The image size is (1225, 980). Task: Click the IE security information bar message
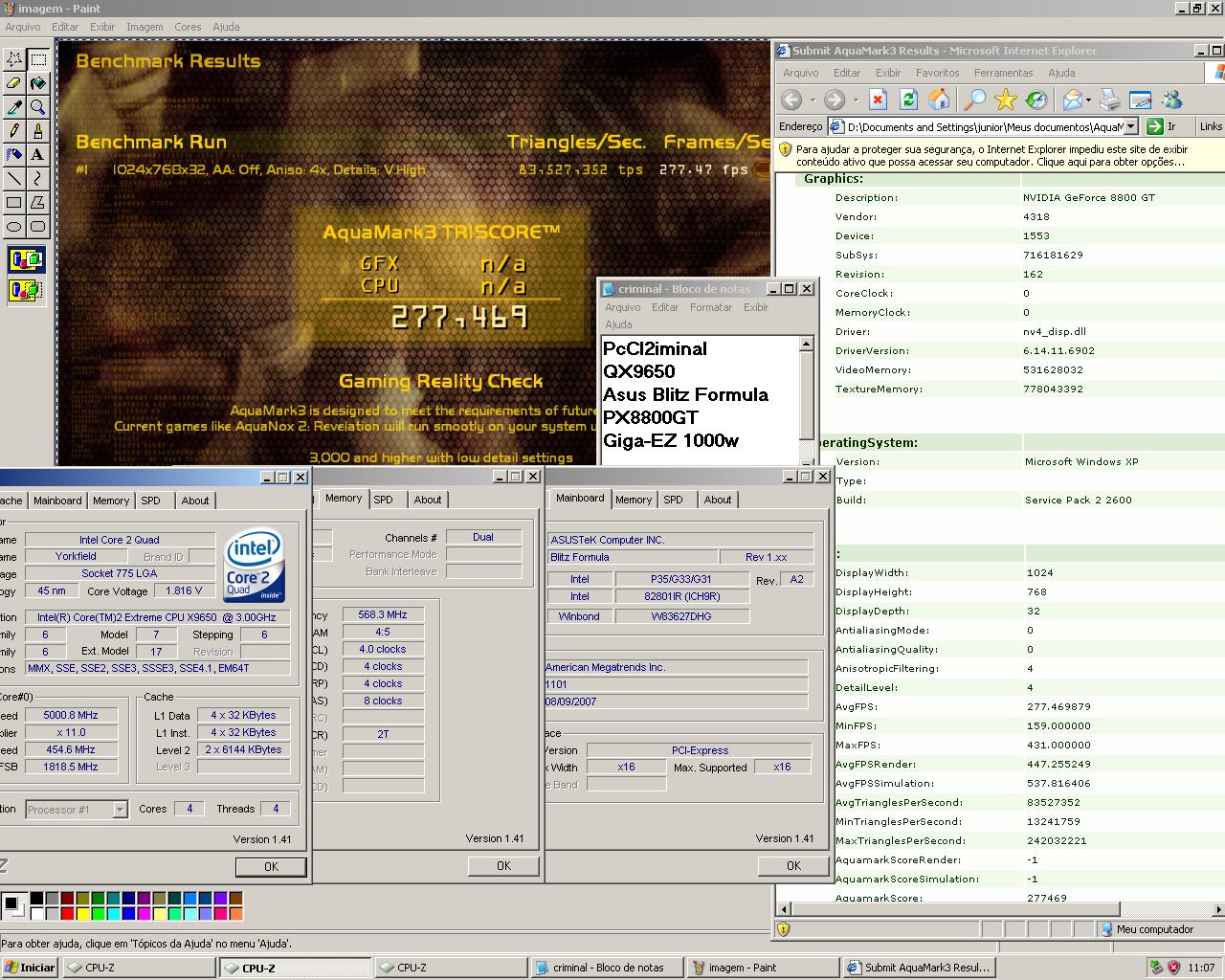coord(999,155)
